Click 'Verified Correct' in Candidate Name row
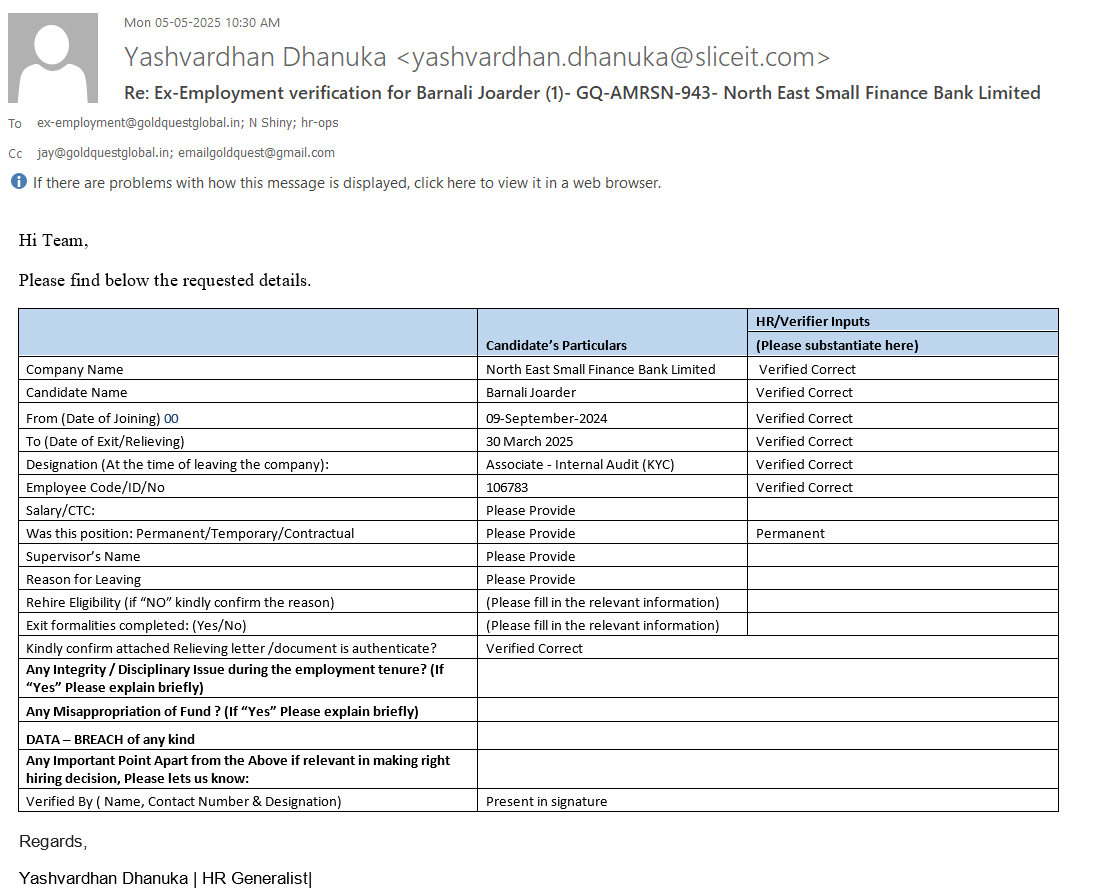This screenshot has height=892, width=1117. (804, 393)
